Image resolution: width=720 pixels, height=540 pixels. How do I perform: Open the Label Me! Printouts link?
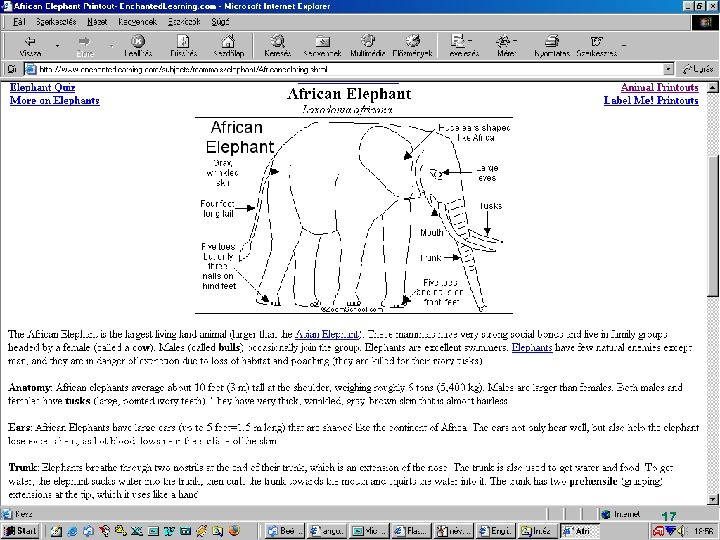point(651,101)
